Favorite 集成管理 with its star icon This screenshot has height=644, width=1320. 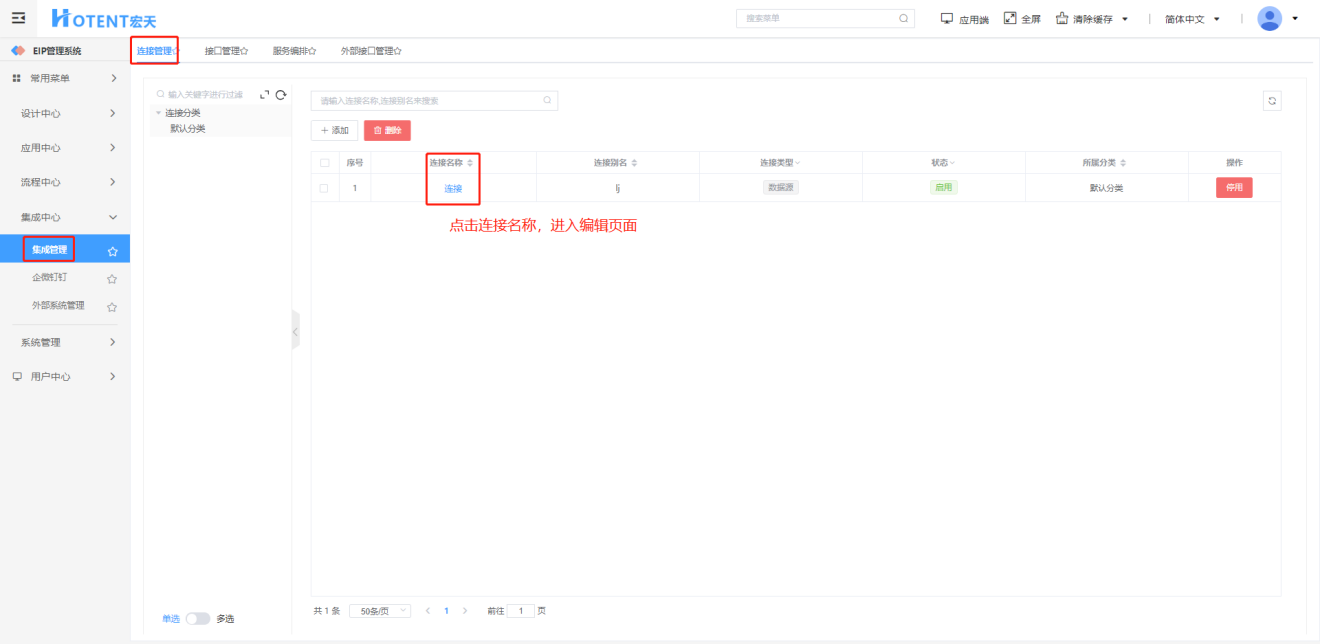pos(113,251)
